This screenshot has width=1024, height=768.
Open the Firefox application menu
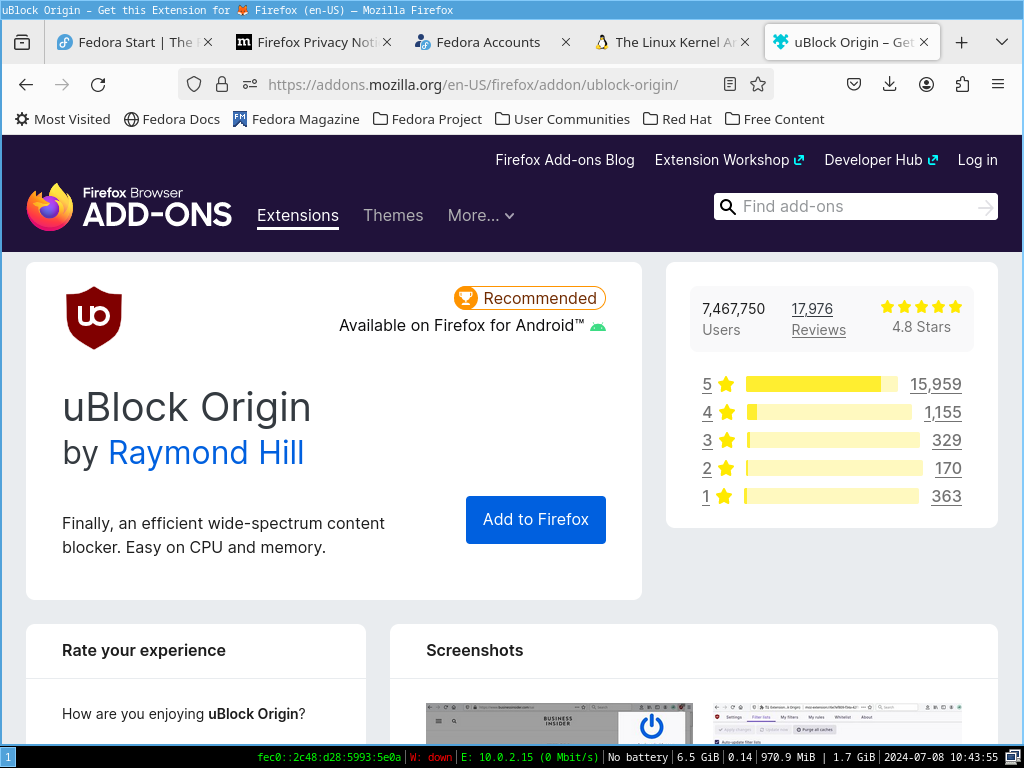pyautogui.click(x=998, y=84)
